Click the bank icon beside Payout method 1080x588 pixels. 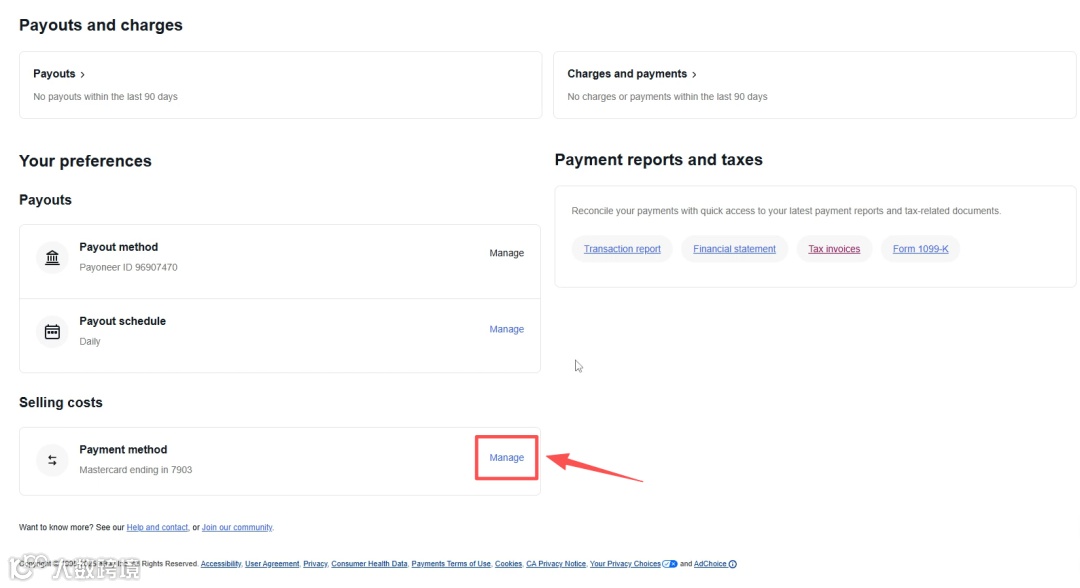coord(52,257)
